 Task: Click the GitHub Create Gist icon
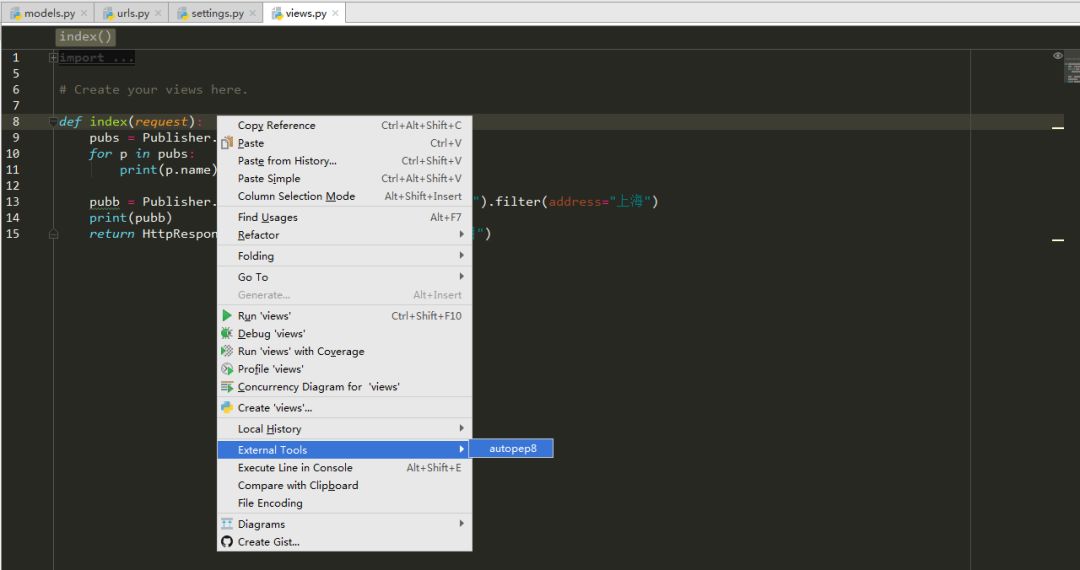(x=227, y=542)
